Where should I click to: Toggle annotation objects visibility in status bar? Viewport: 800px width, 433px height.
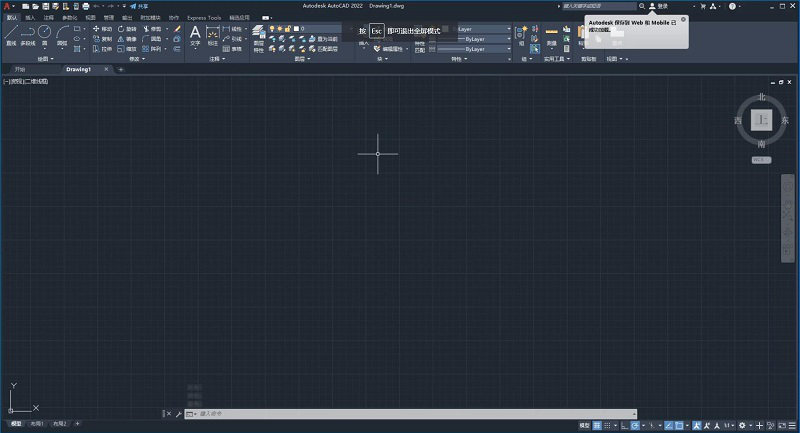pyautogui.click(x=696, y=425)
